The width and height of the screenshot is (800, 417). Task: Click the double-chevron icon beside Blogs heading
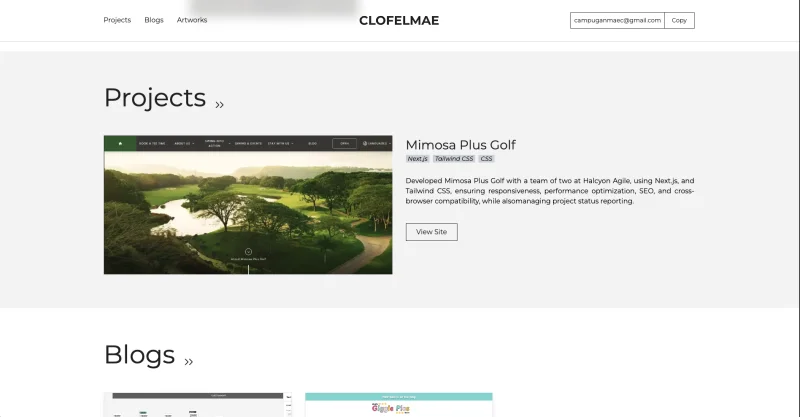tap(189, 362)
